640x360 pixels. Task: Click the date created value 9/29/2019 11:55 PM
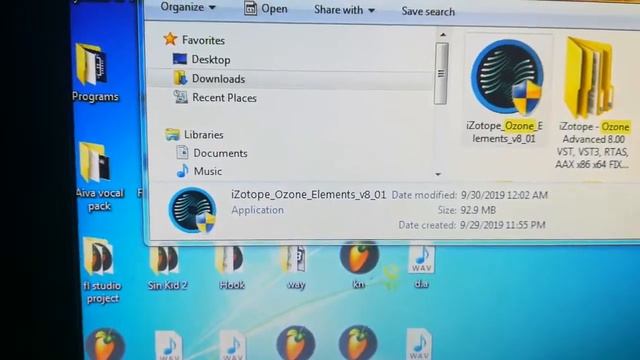pyautogui.click(x=502, y=225)
